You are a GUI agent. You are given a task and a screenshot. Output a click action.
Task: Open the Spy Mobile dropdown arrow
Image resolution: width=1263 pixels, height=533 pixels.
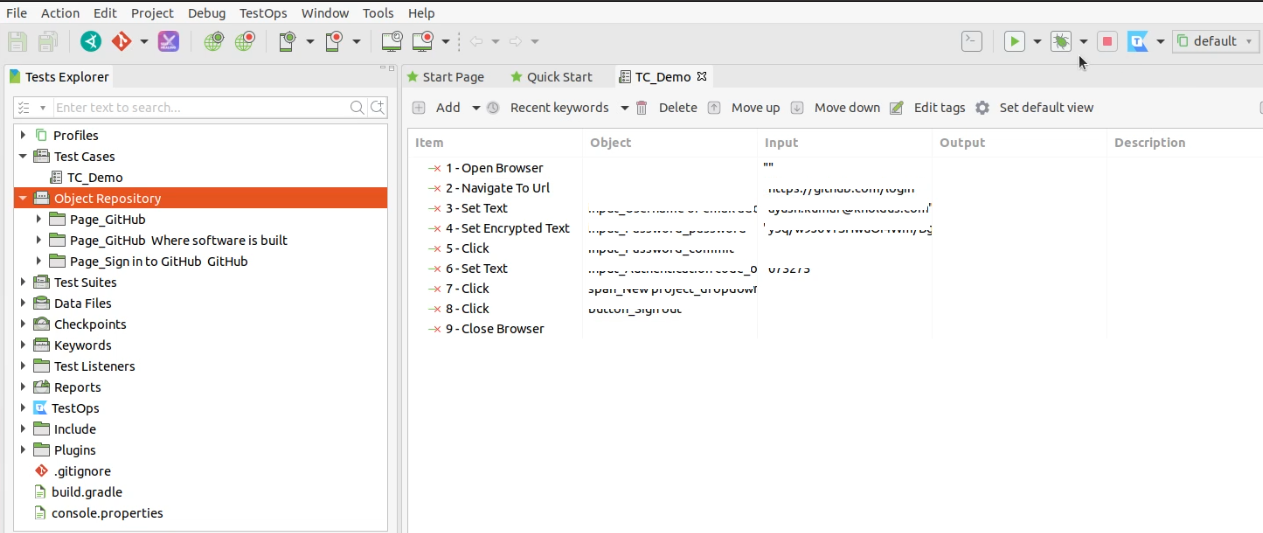point(310,42)
